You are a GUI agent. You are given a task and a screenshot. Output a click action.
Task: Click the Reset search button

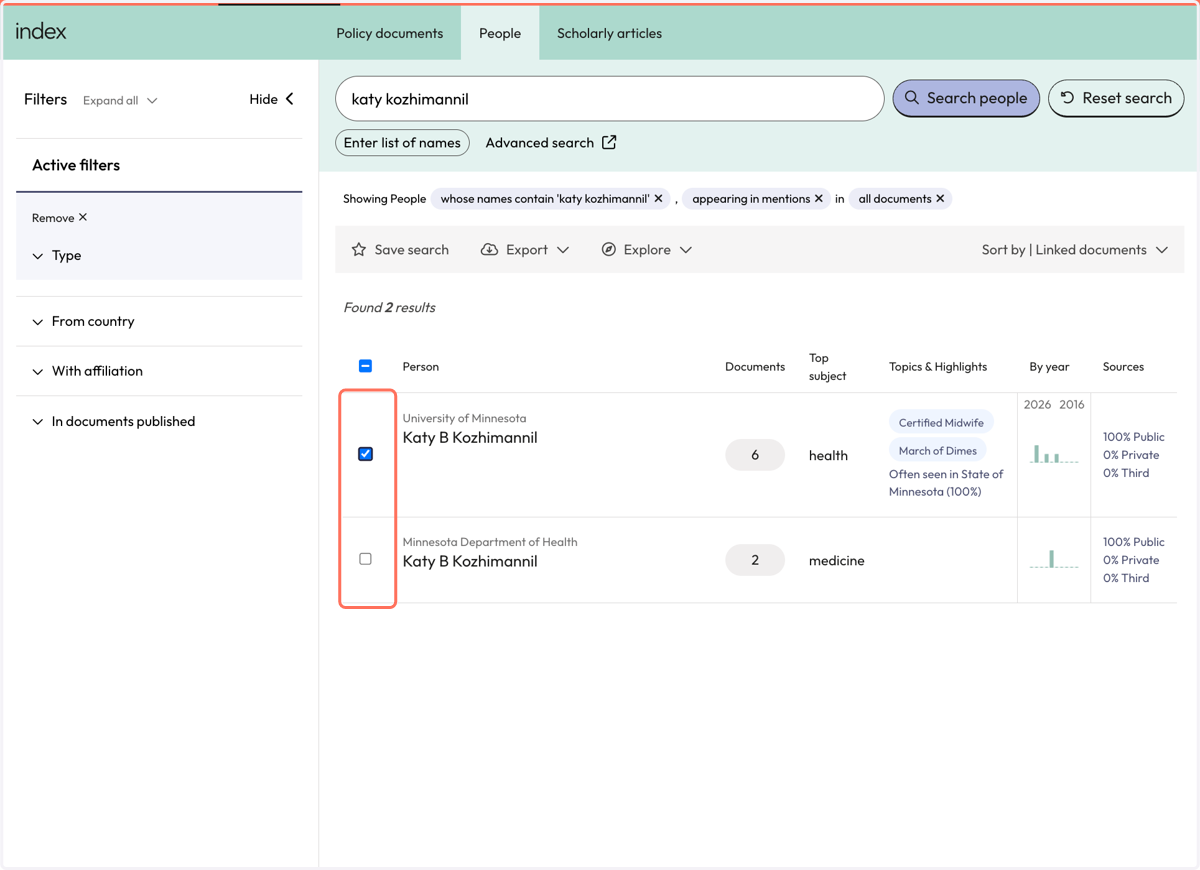click(1116, 98)
